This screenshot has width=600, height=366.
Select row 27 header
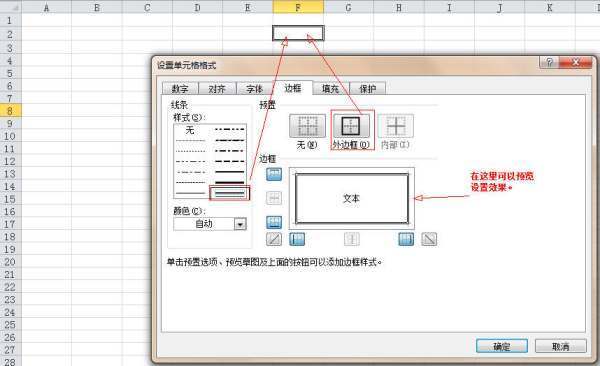pos(10,350)
